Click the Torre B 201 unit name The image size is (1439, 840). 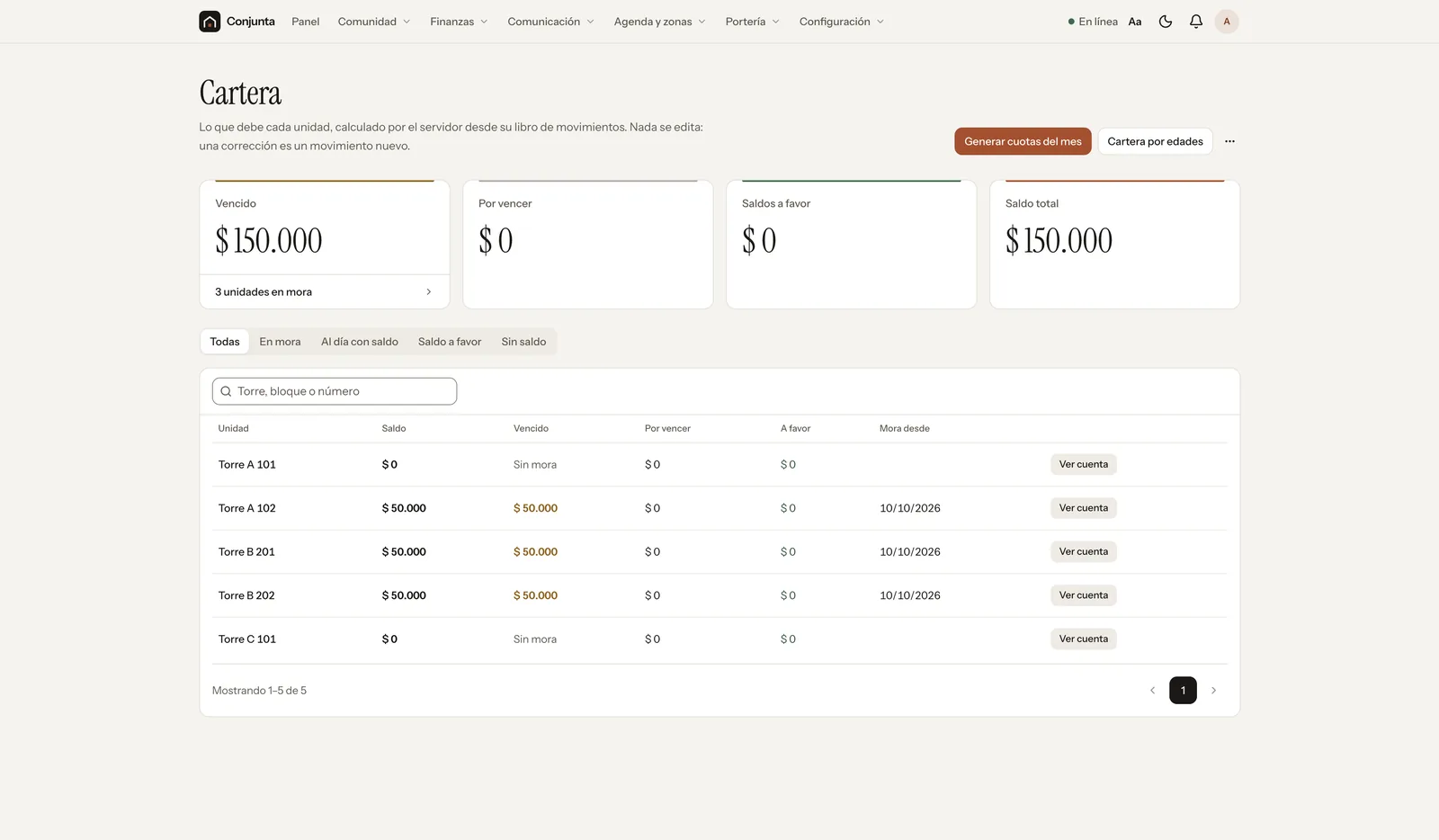(246, 552)
